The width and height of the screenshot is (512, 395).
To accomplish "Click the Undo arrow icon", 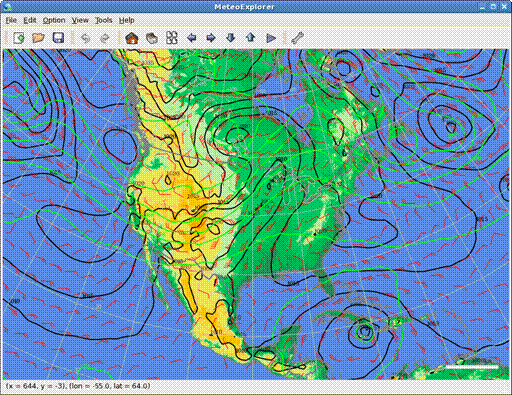I will pyautogui.click(x=85, y=38).
